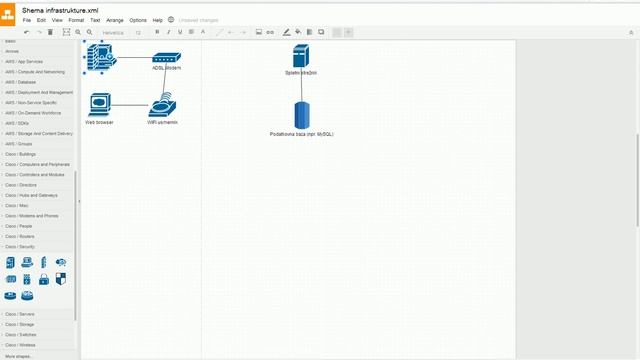The height and width of the screenshot is (360, 640).
Task: Click the Delete trash can icon
Action: (50, 32)
